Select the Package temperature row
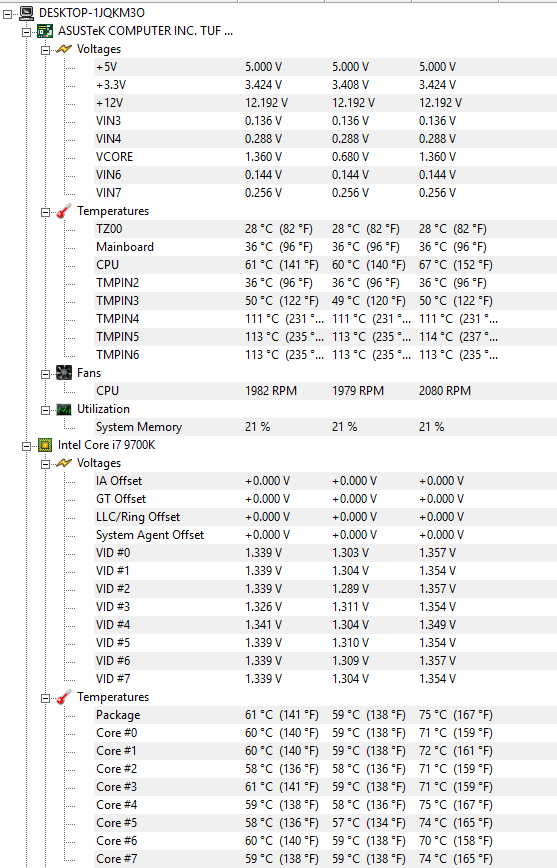The width and height of the screenshot is (557, 868). pos(326,715)
